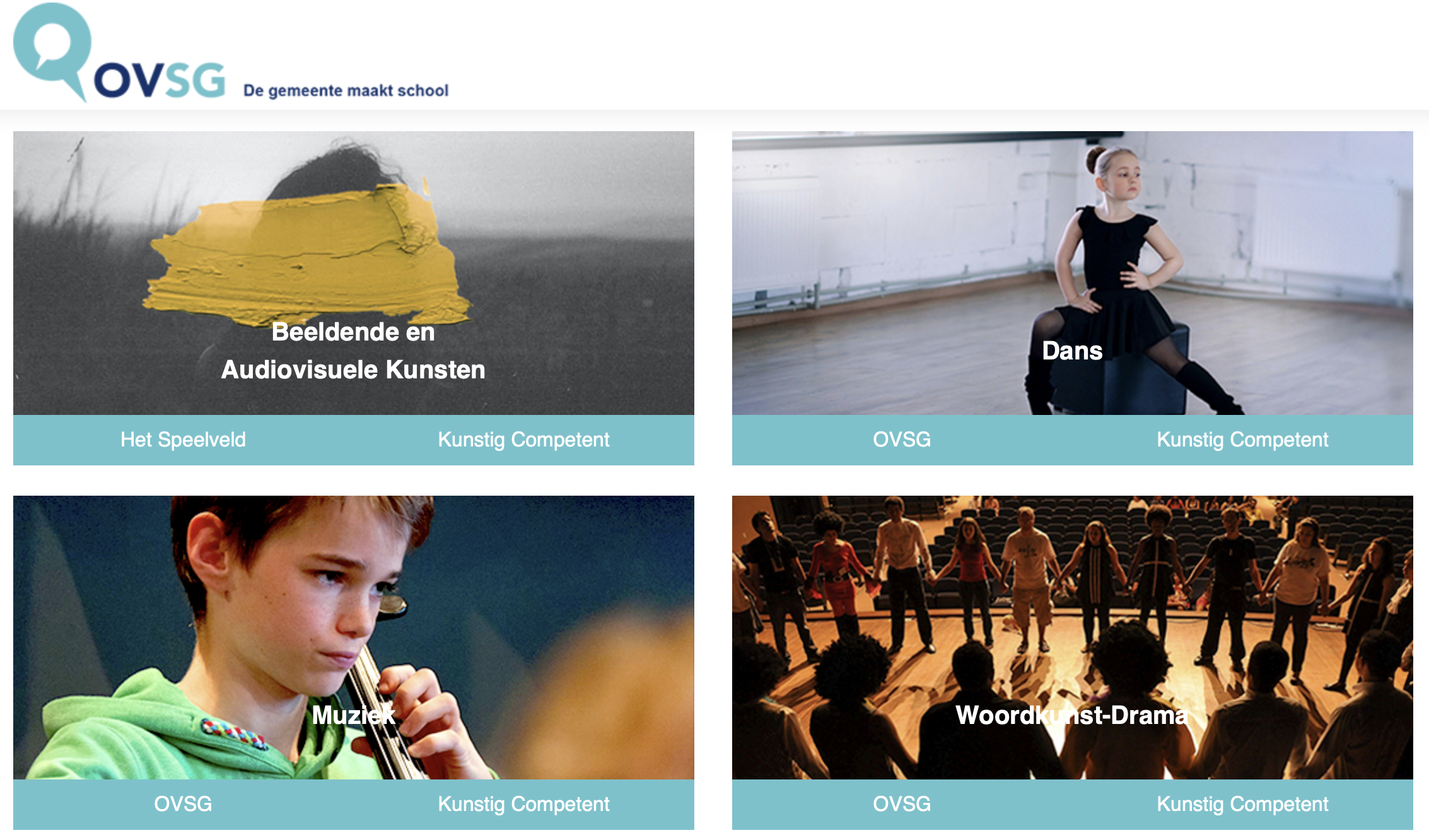Open the Muziek cello boy image
The width and height of the screenshot is (1429, 840).
pos(353,637)
